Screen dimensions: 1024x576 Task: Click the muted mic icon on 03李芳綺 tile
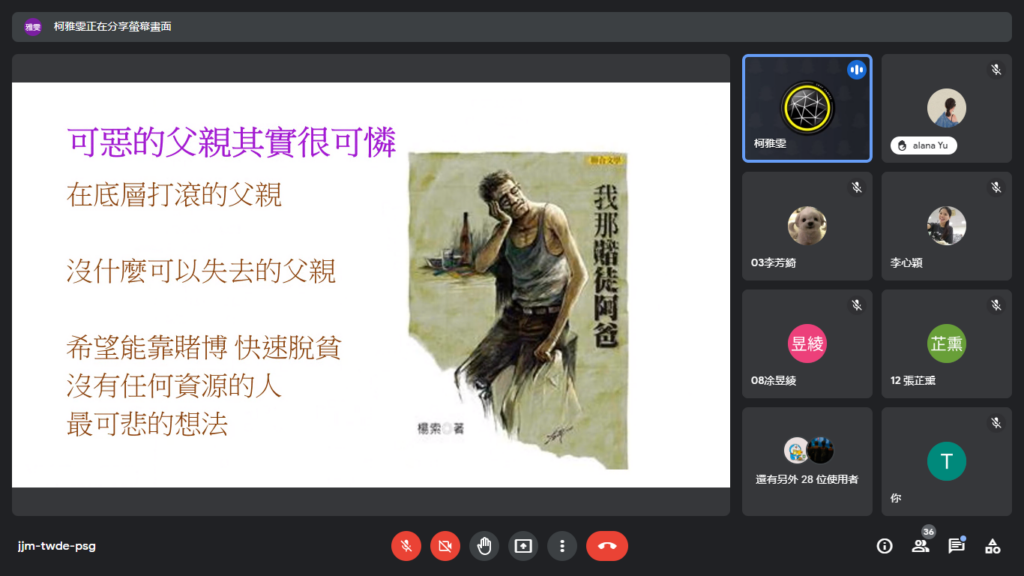(856, 187)
